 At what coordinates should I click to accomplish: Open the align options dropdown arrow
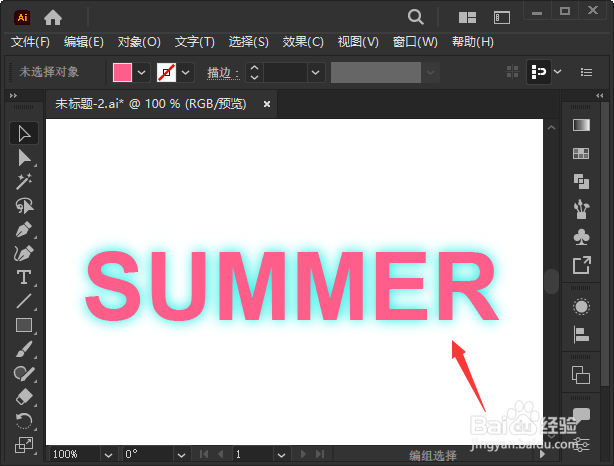[x=558, y=72]
